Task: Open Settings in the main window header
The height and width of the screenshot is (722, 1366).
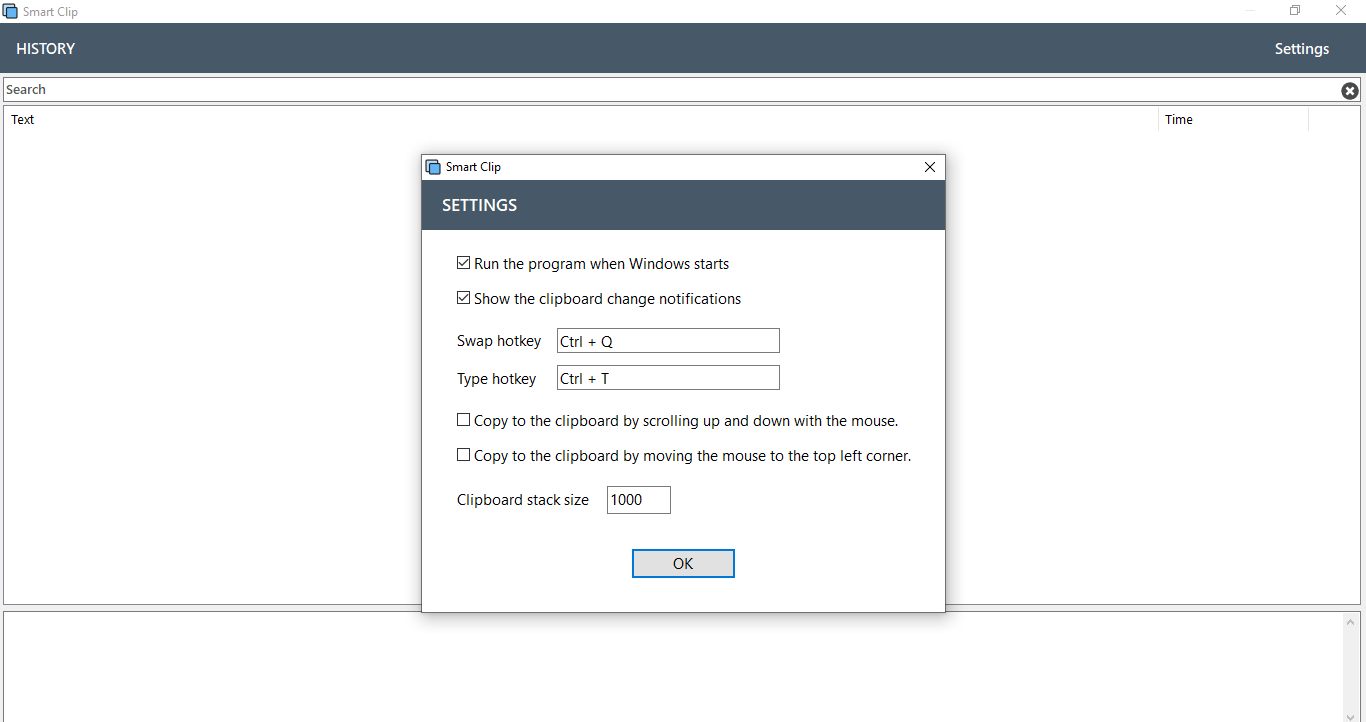Action: click(1302, 48)
